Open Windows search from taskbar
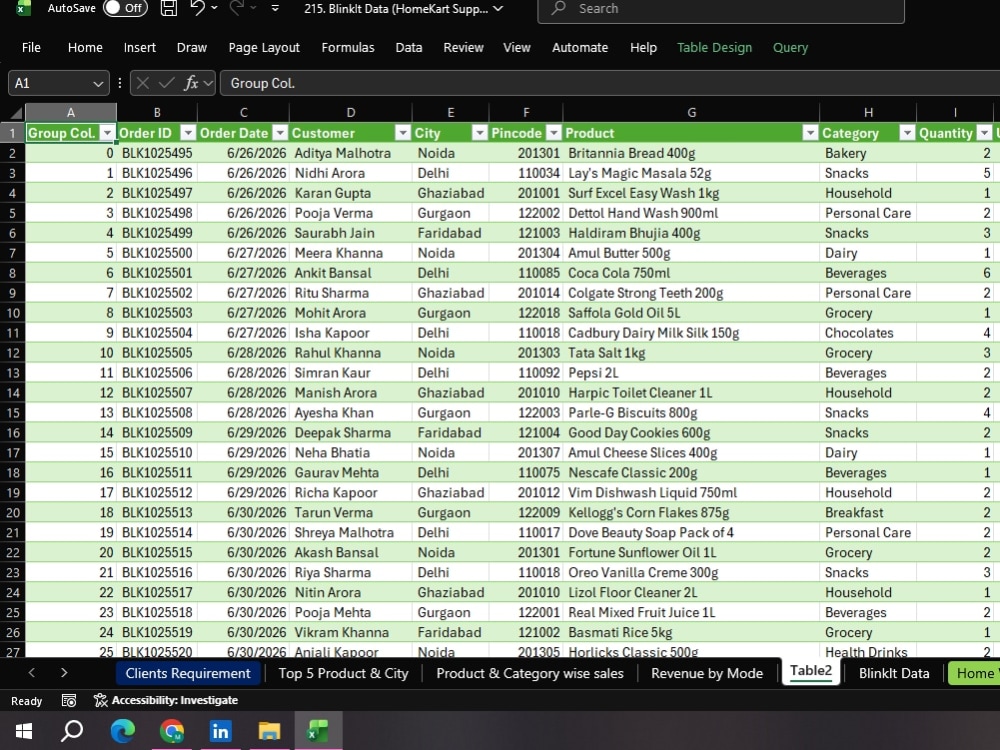 pos(71,731)
